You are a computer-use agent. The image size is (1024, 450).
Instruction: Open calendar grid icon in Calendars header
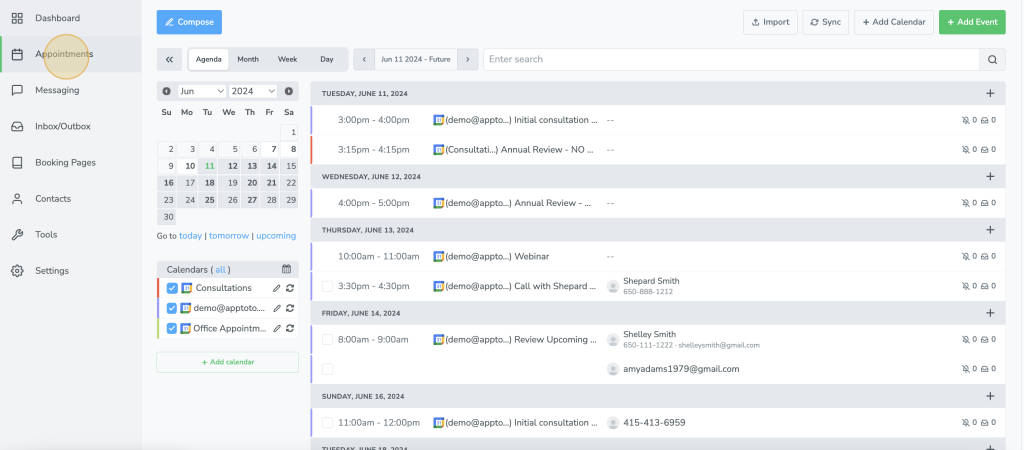[286, 269]
